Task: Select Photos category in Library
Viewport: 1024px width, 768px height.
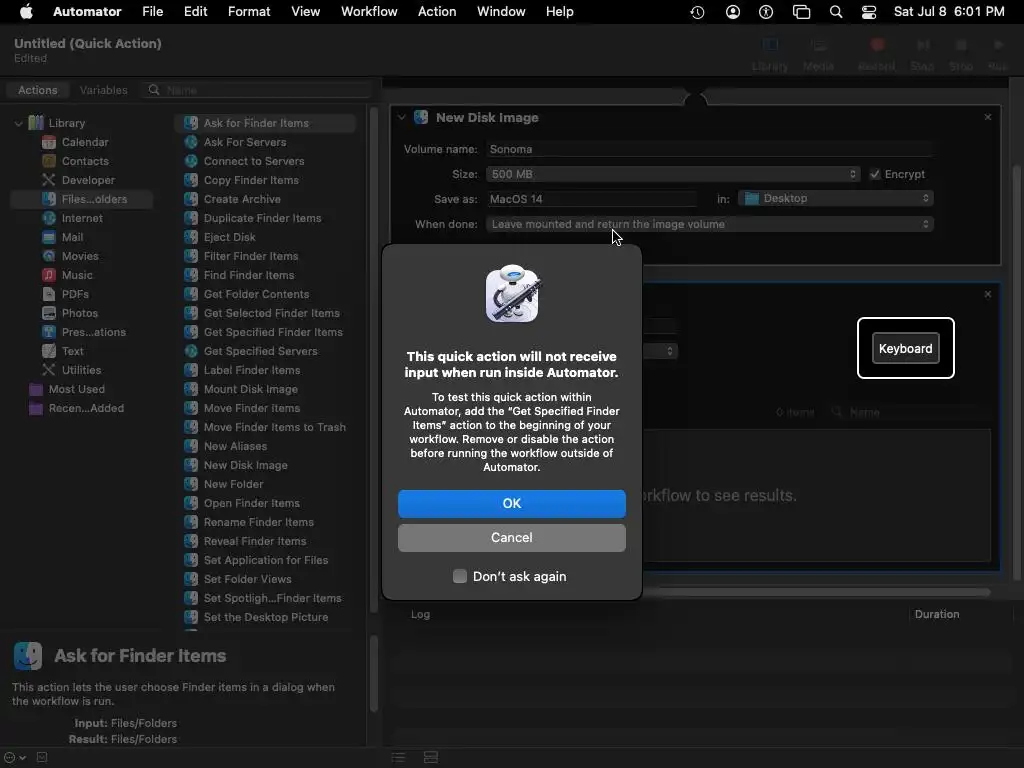Action: (x=79, y=313)
